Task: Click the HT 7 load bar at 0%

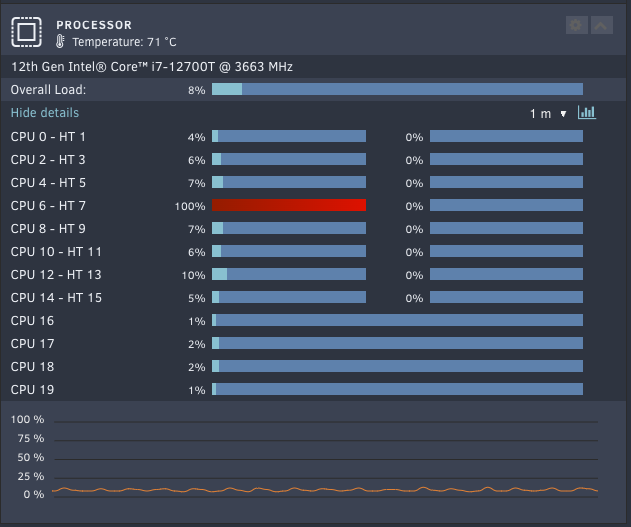Action: point(506,205)
